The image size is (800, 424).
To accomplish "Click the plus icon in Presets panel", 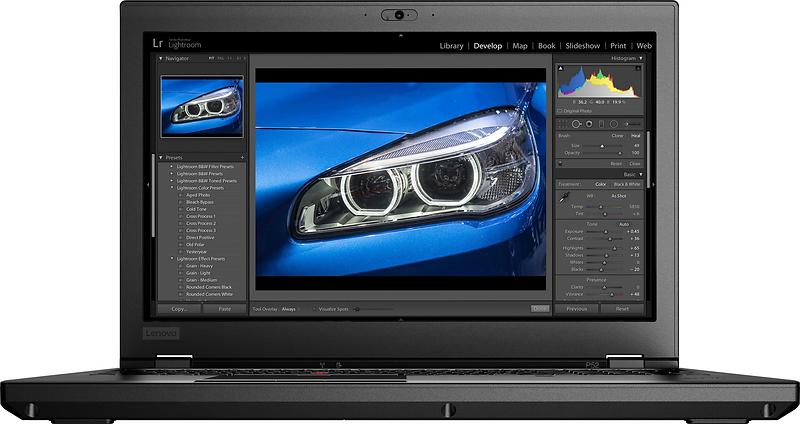I will 242,157.
